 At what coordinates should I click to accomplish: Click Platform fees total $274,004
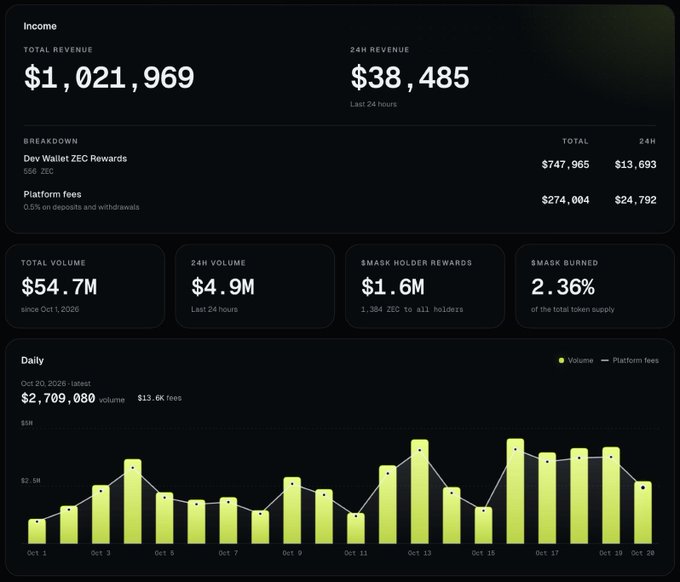(566, 200)
